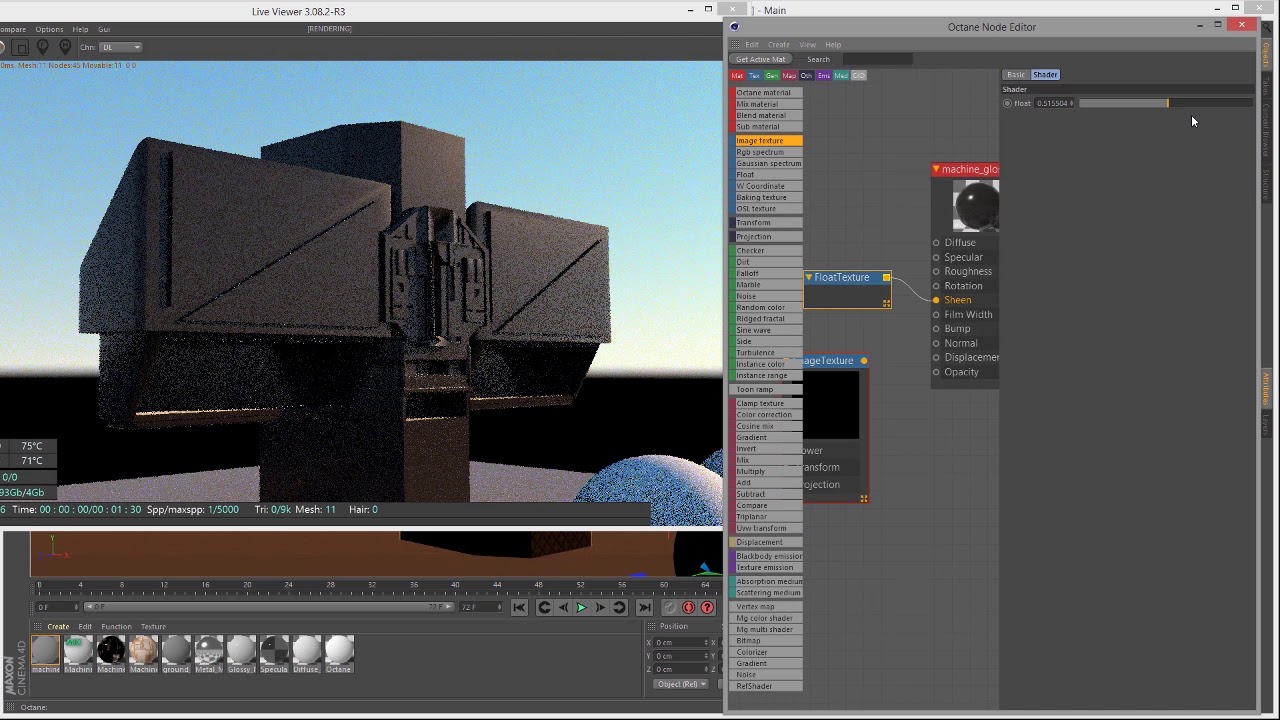Collapse the machine_glo node triangle

[x=936, y=169]
